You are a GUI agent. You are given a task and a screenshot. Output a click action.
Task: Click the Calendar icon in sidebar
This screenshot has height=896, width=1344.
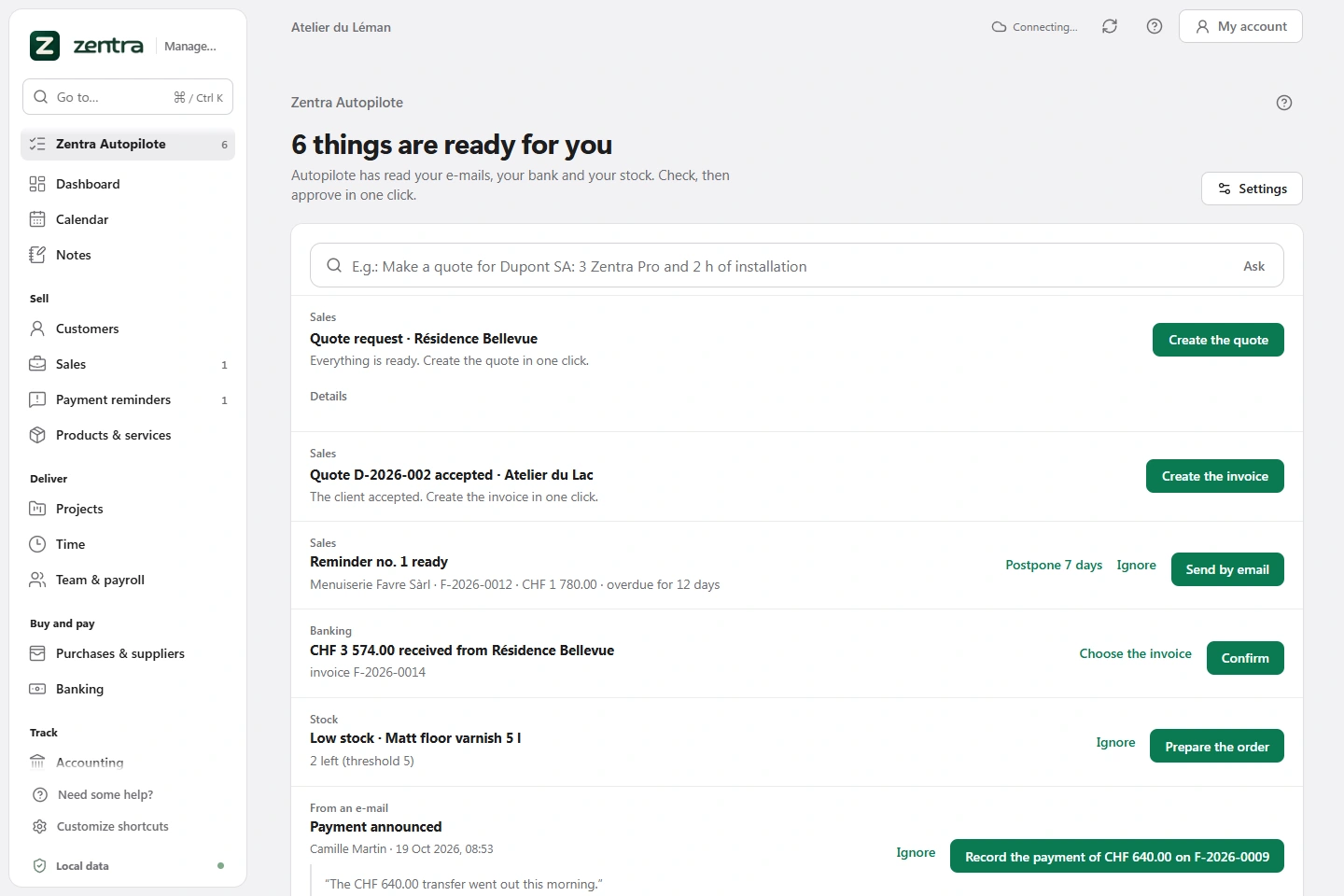pyautogui.click(x=37, y=219)
